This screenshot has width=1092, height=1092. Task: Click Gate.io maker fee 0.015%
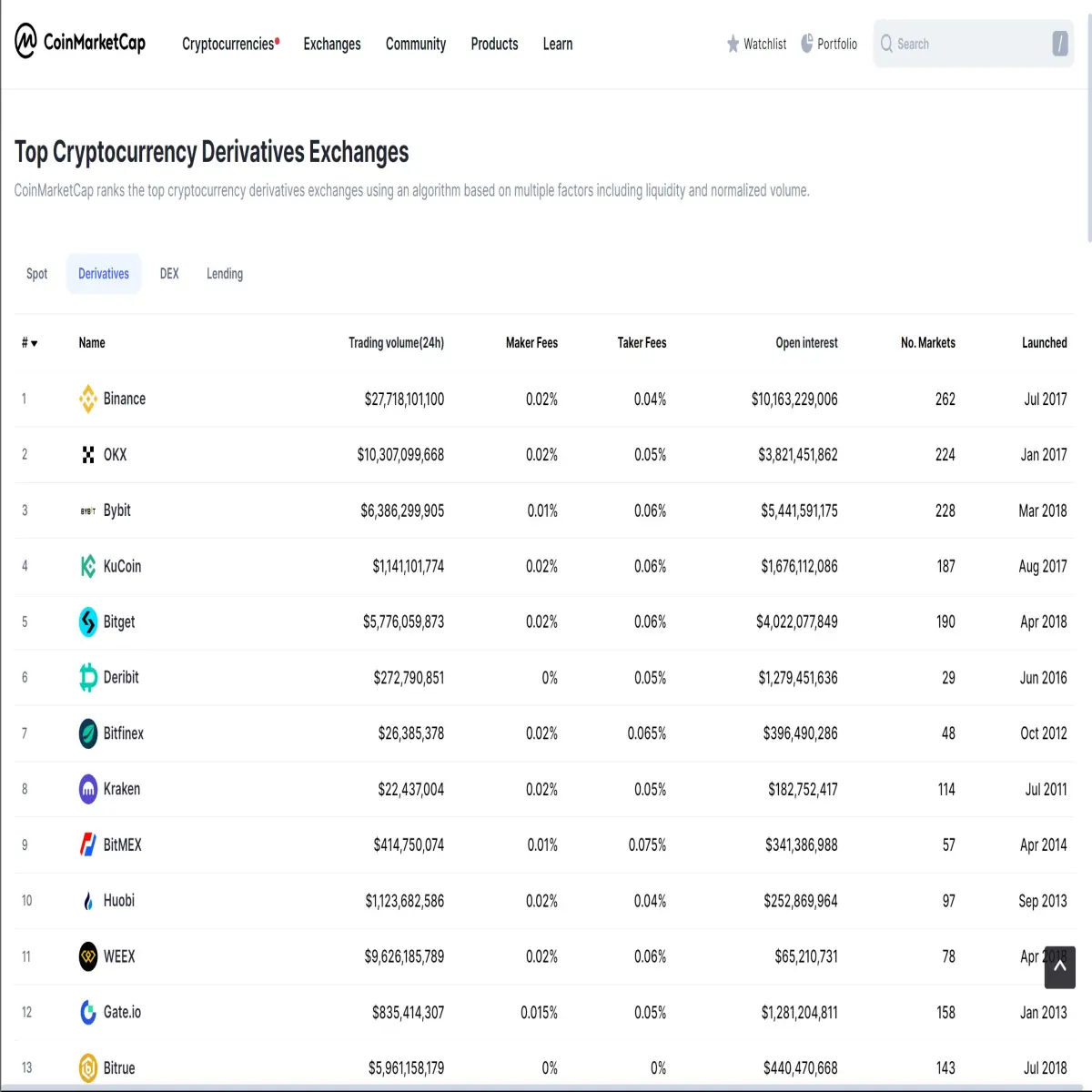[539, 1013]
